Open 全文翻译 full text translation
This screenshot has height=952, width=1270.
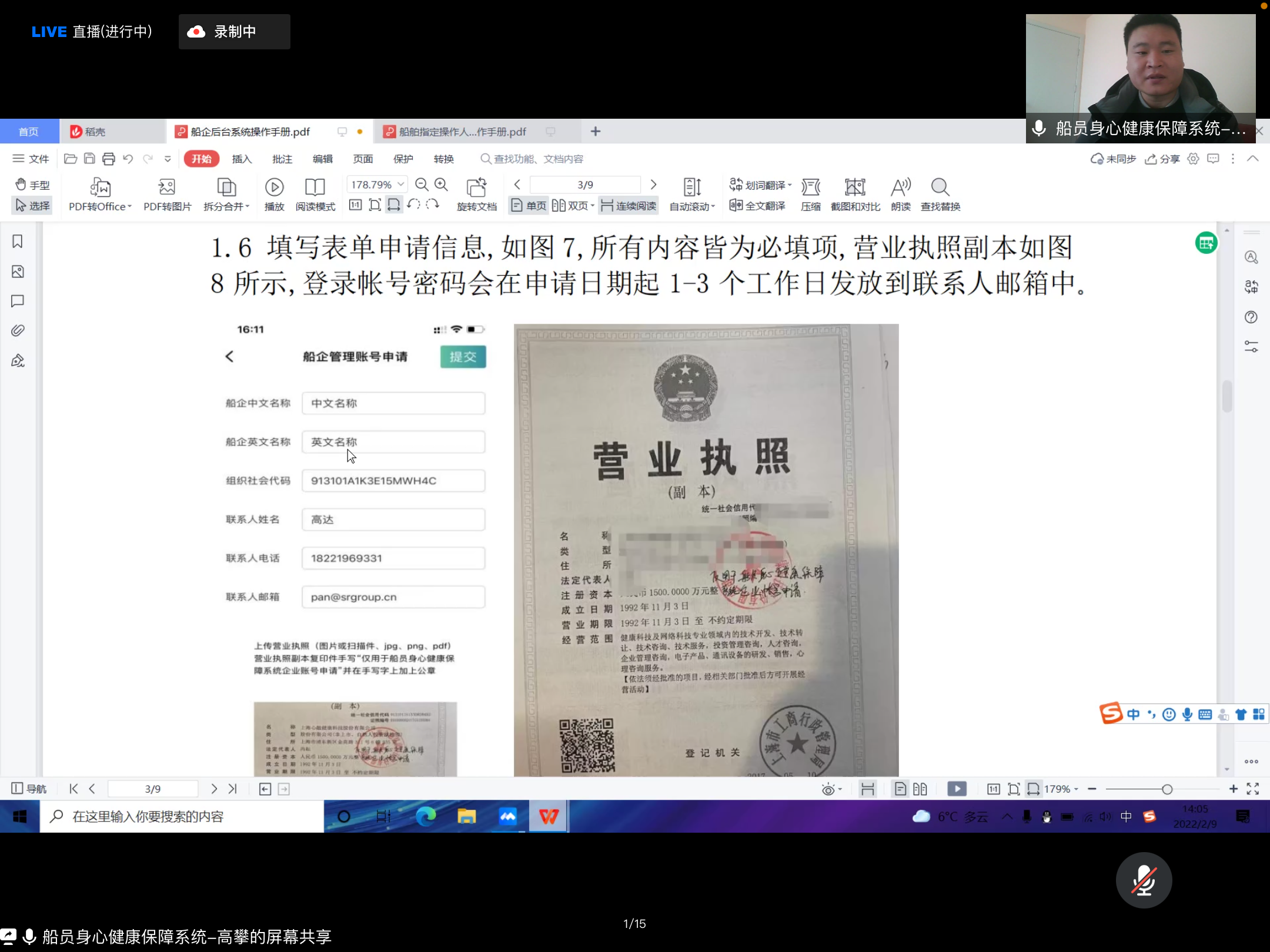tap(757, 206)
